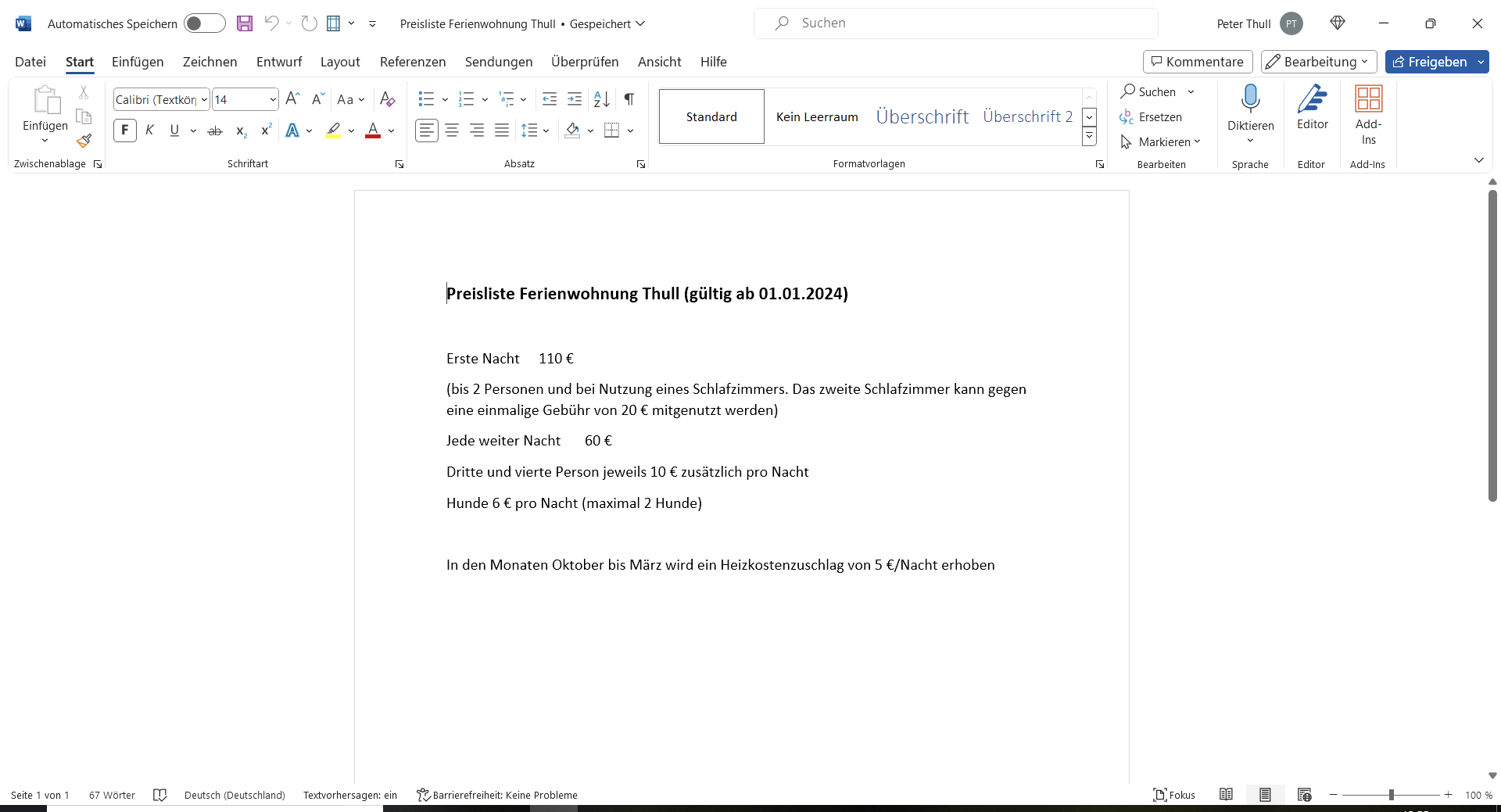The height and width of the screenshot is (812, 1501).
Task: Click the Redo arrow icon
Action: tap(310, 23)
